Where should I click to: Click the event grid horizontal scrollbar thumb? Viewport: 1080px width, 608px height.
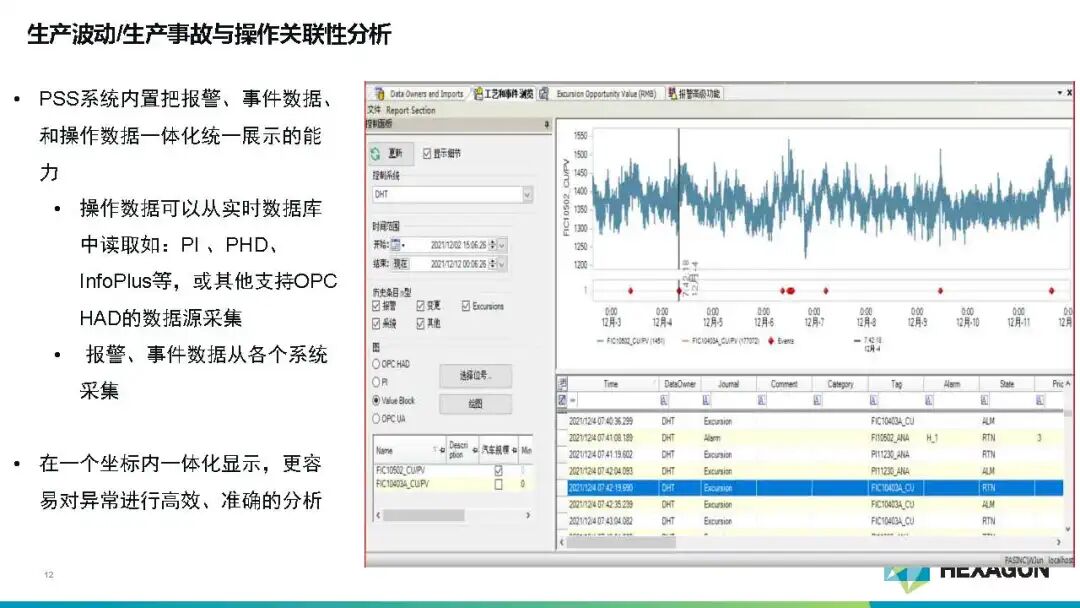tap(621, 543)
